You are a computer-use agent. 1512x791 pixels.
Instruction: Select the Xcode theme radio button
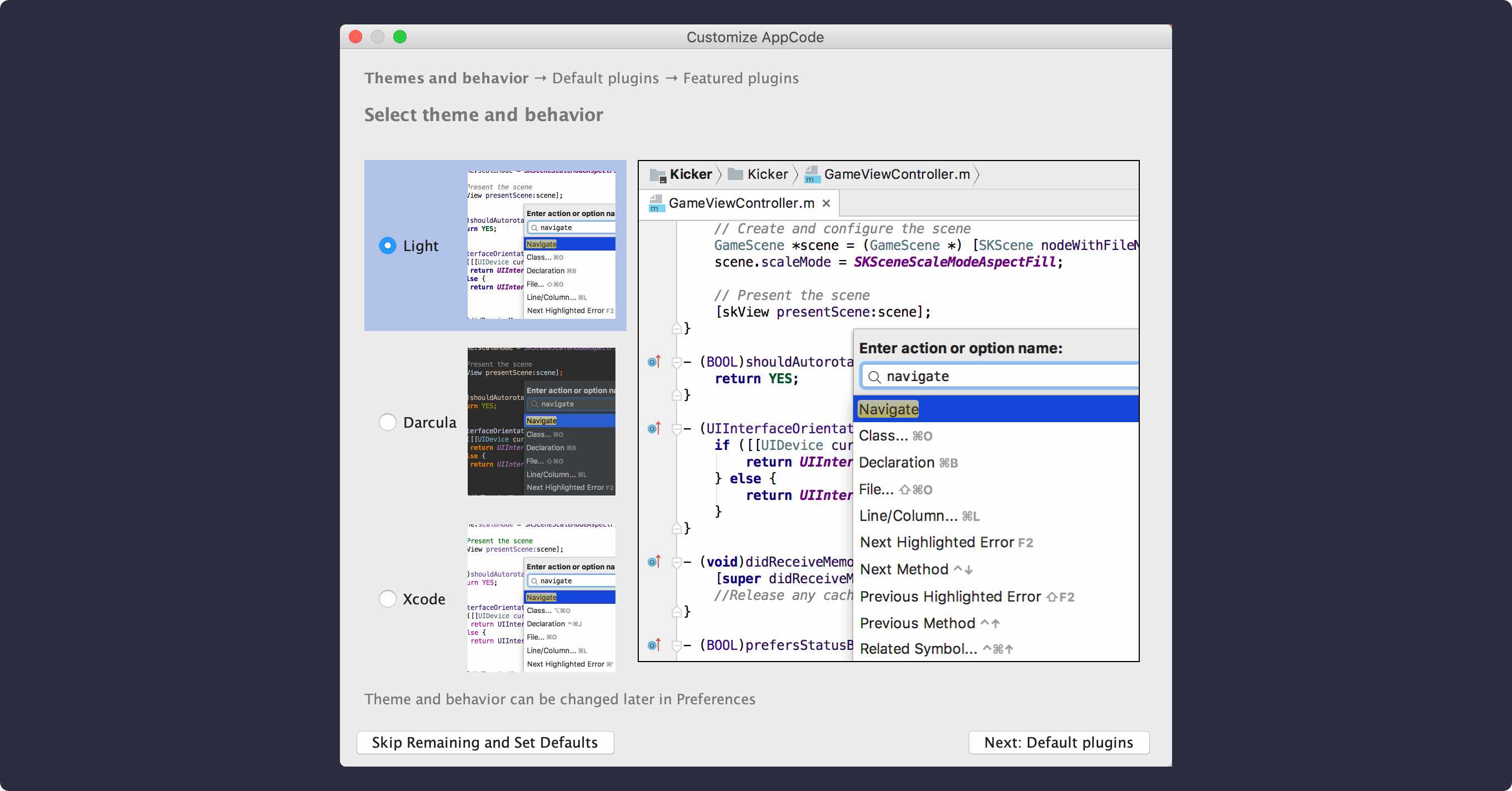point(387,599)
